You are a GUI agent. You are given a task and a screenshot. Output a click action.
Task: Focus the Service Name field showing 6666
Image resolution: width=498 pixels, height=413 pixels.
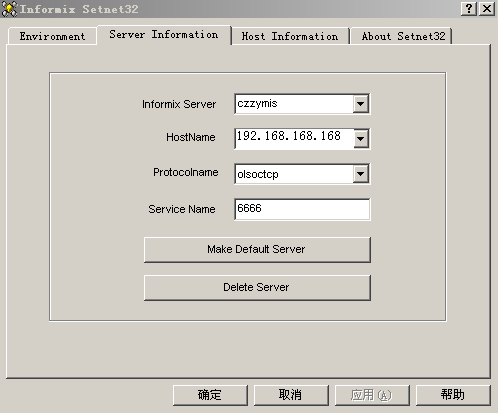coord(302,209)
